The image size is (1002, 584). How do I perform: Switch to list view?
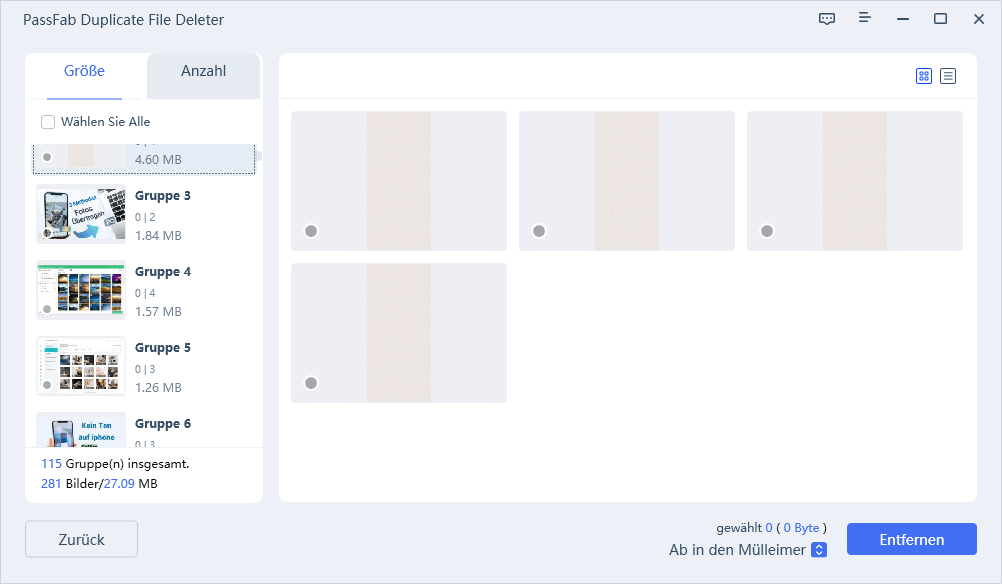948,76
